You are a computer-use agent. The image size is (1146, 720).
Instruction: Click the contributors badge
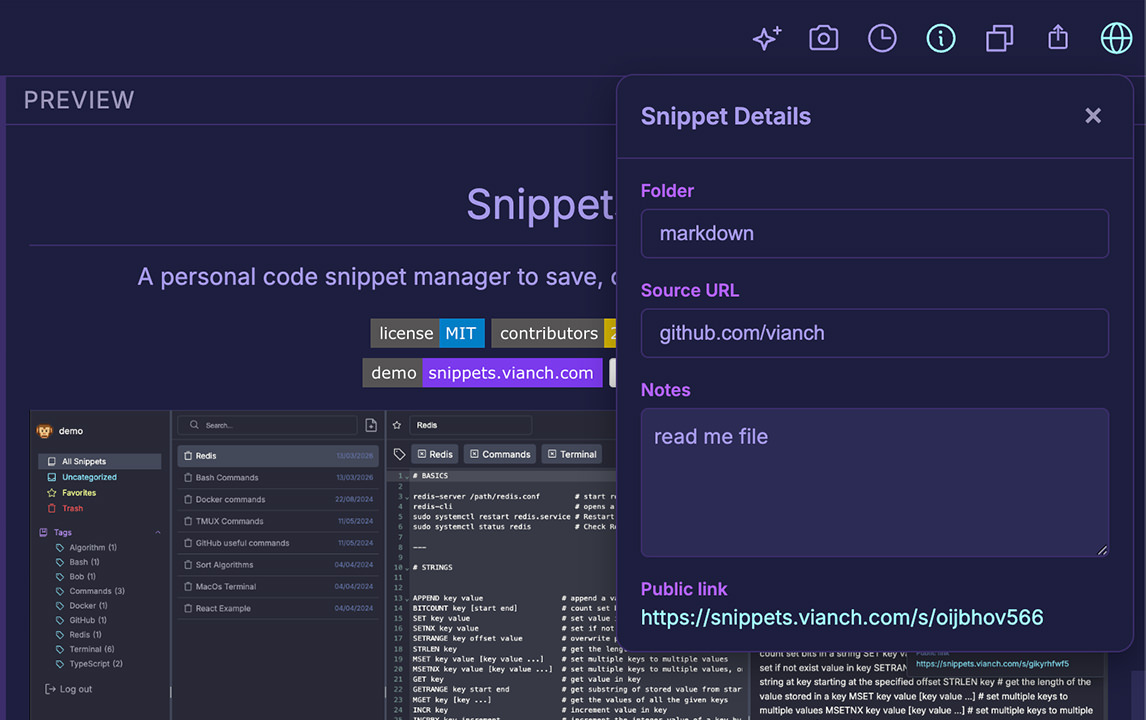pyautogui.click(x=553, y=333)
